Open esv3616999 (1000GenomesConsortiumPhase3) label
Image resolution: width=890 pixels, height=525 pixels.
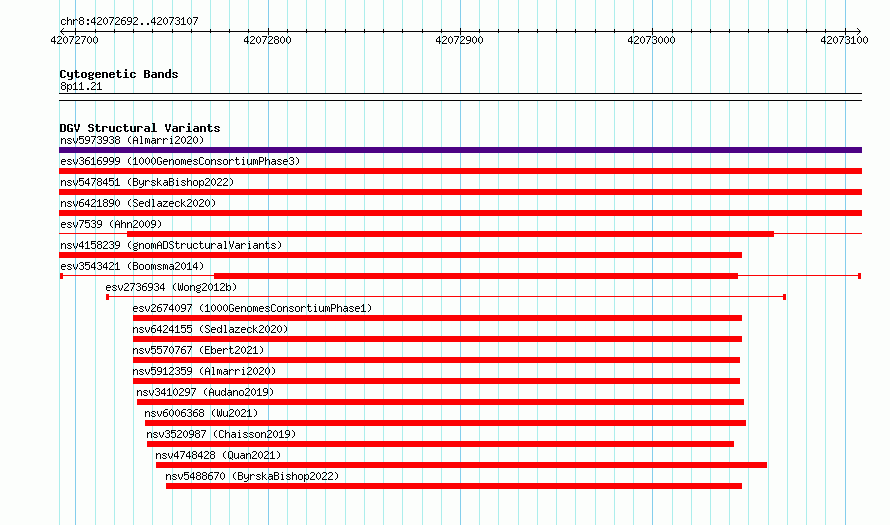click(180, 161)
